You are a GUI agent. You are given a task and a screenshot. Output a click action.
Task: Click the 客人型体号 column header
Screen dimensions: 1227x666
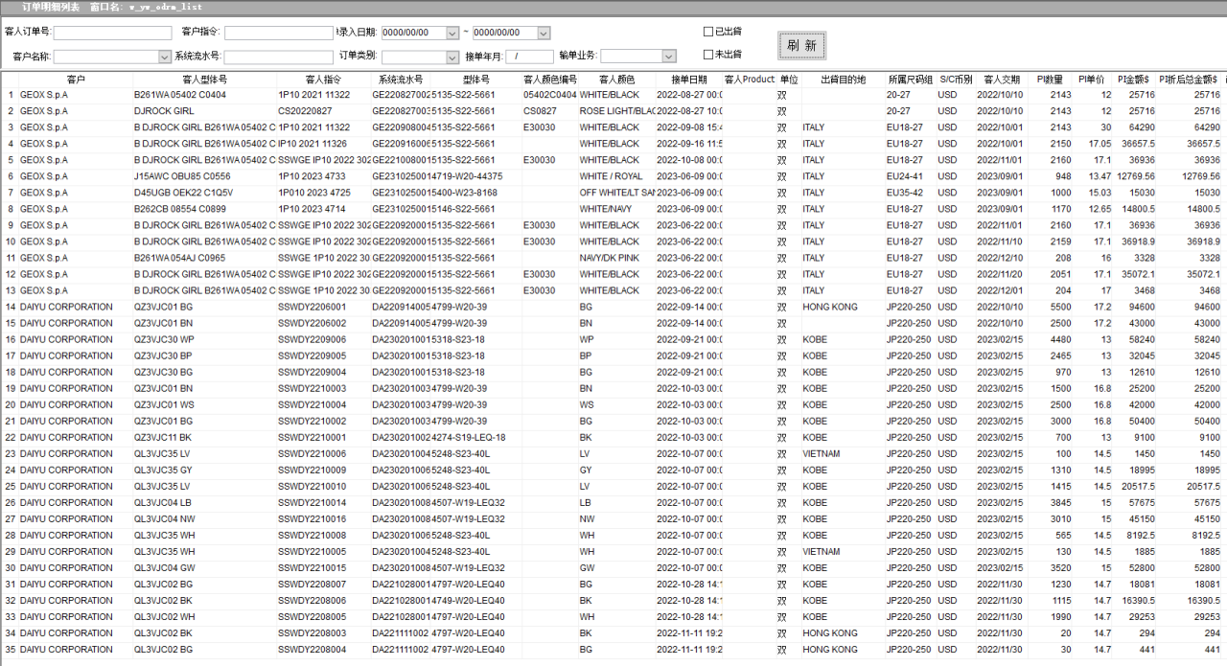204,79
